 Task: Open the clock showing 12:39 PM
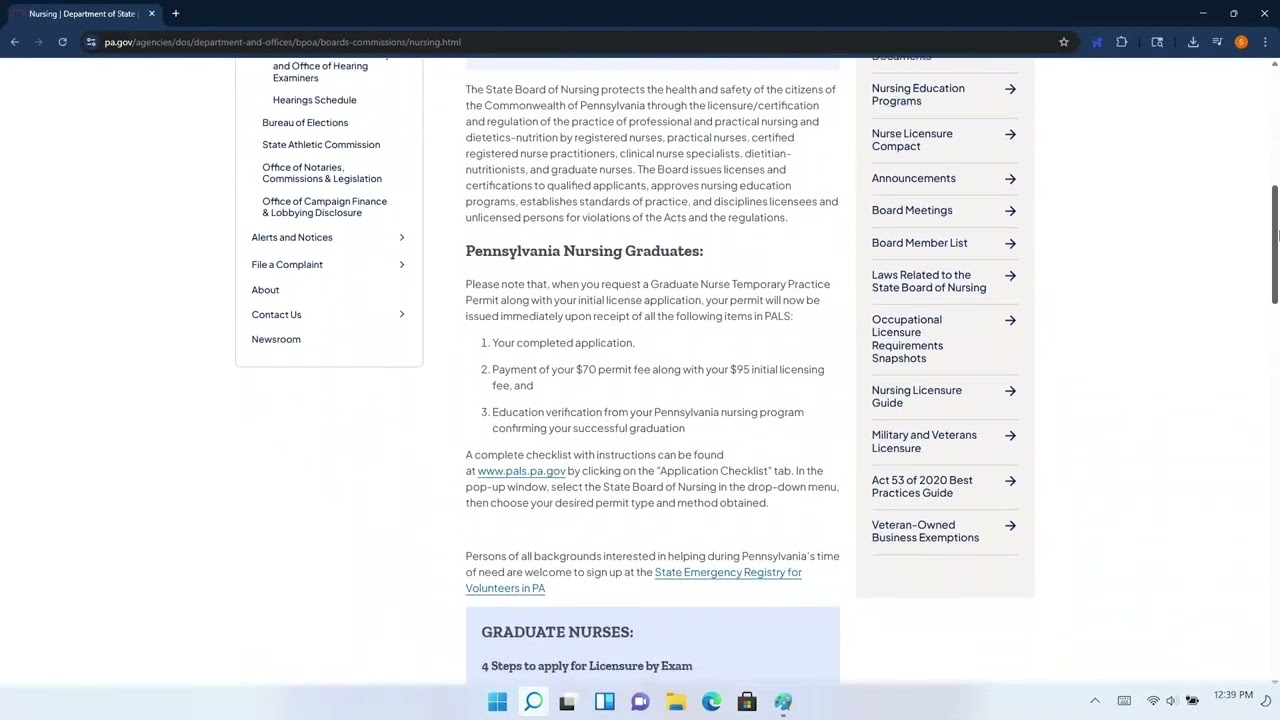coord(1233,695)
